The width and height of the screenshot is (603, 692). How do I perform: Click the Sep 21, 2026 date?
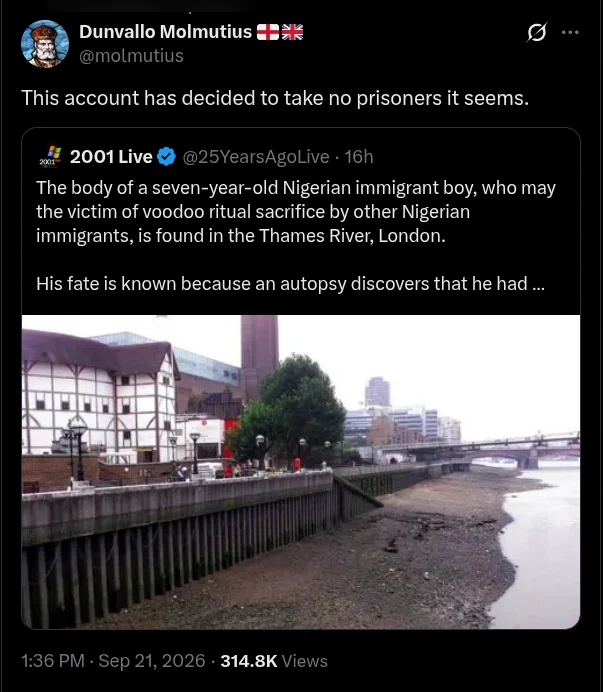click(x=152, y=661)
